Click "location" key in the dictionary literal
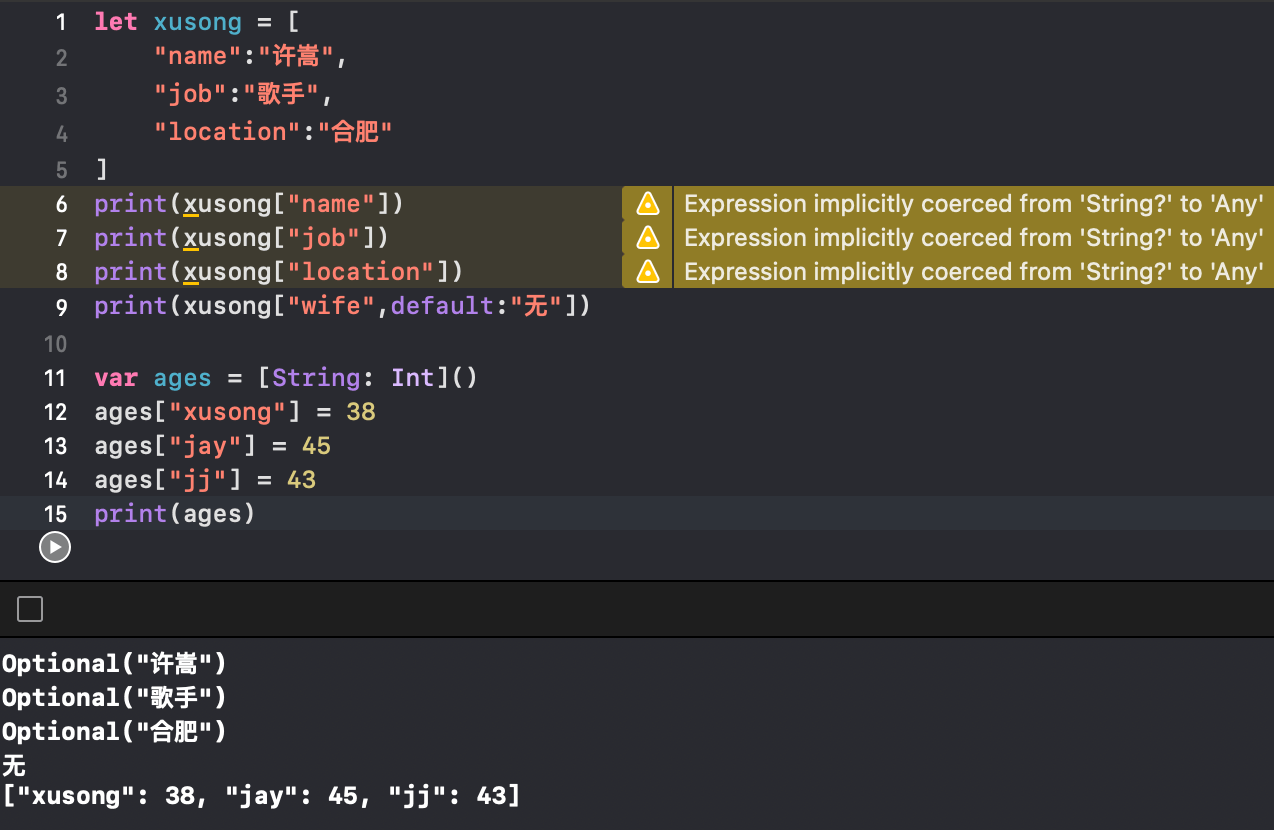 227,132
